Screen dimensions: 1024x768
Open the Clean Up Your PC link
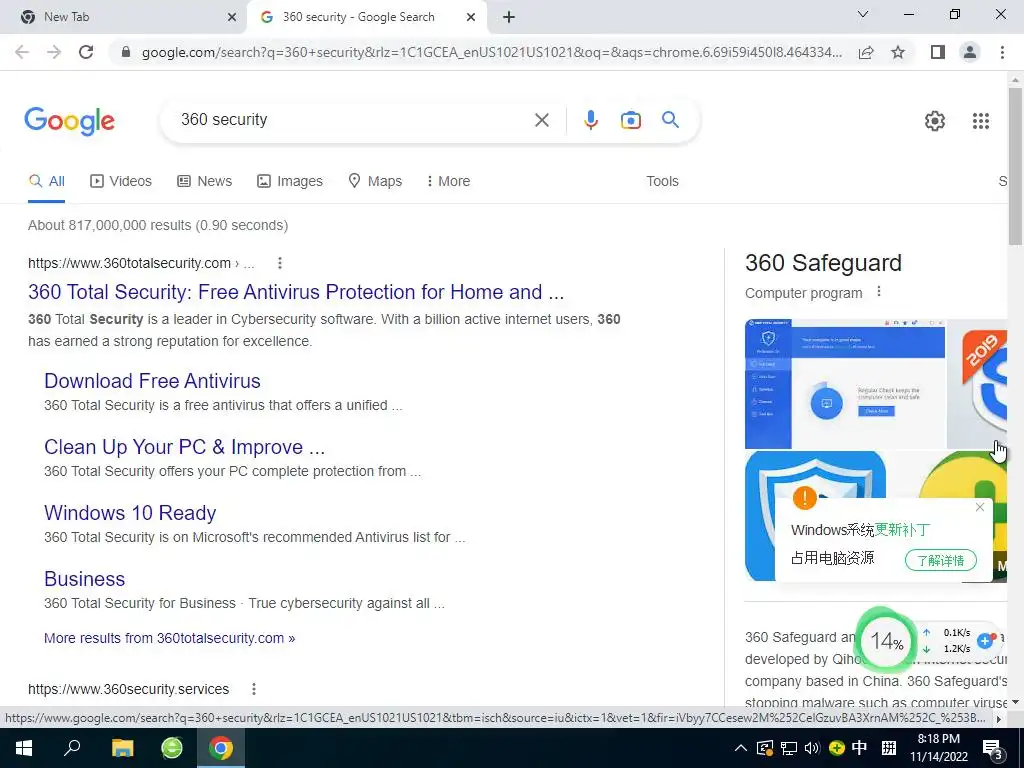point(184,447)
